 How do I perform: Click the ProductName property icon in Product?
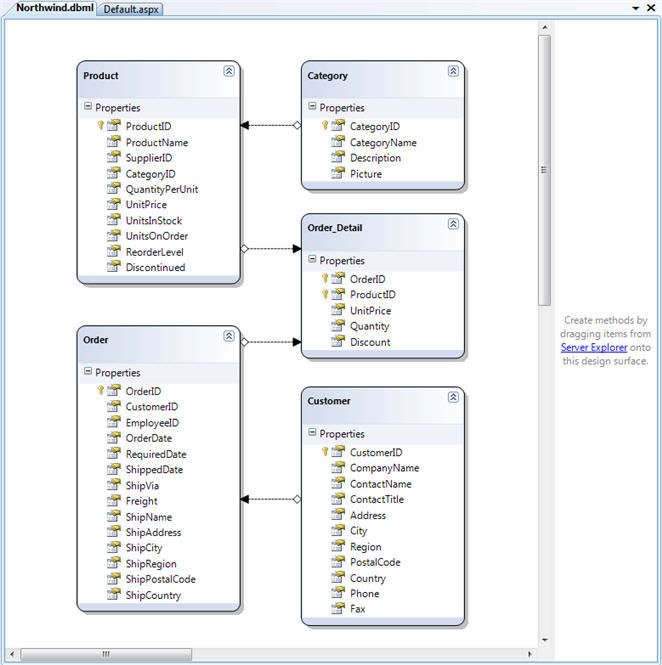click(114, 141)
